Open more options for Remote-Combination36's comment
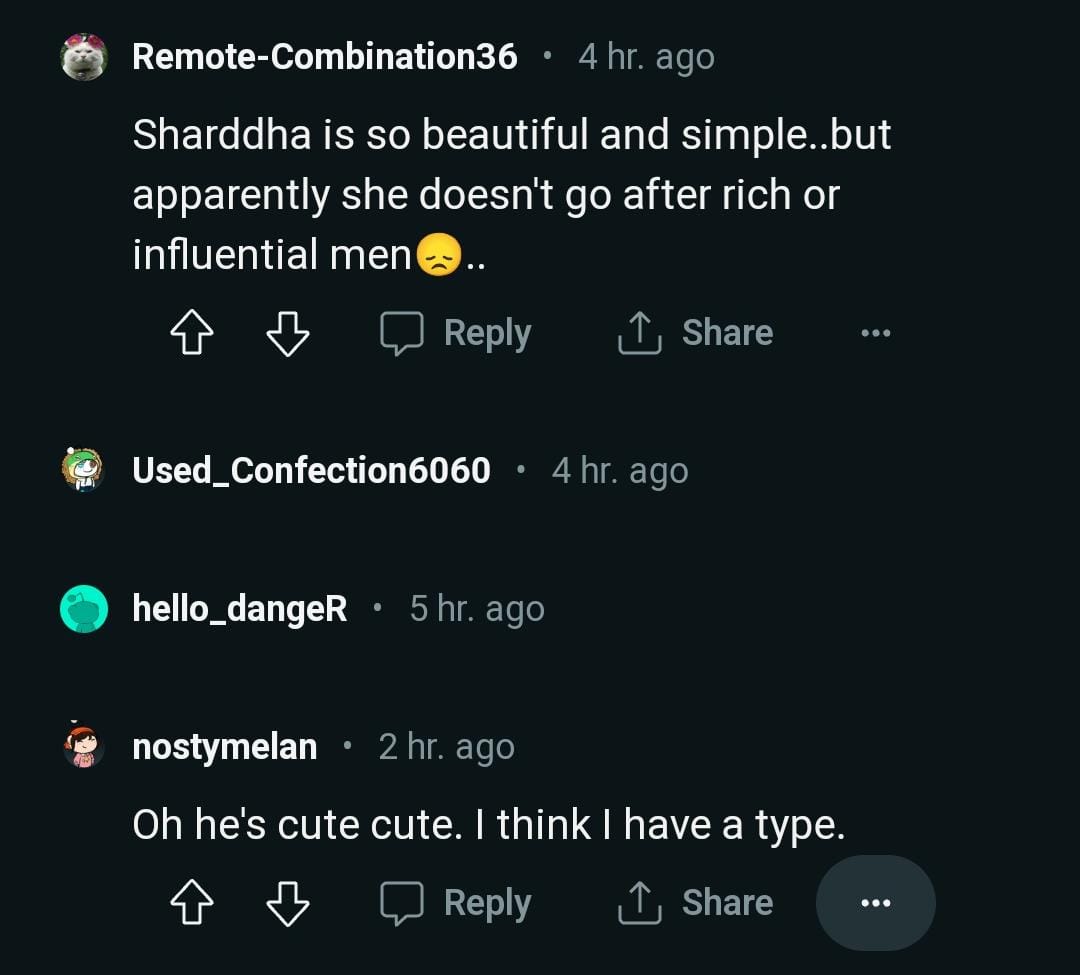Image resolution: width=1080 pixels, height=975 pixels. [875, 333]
